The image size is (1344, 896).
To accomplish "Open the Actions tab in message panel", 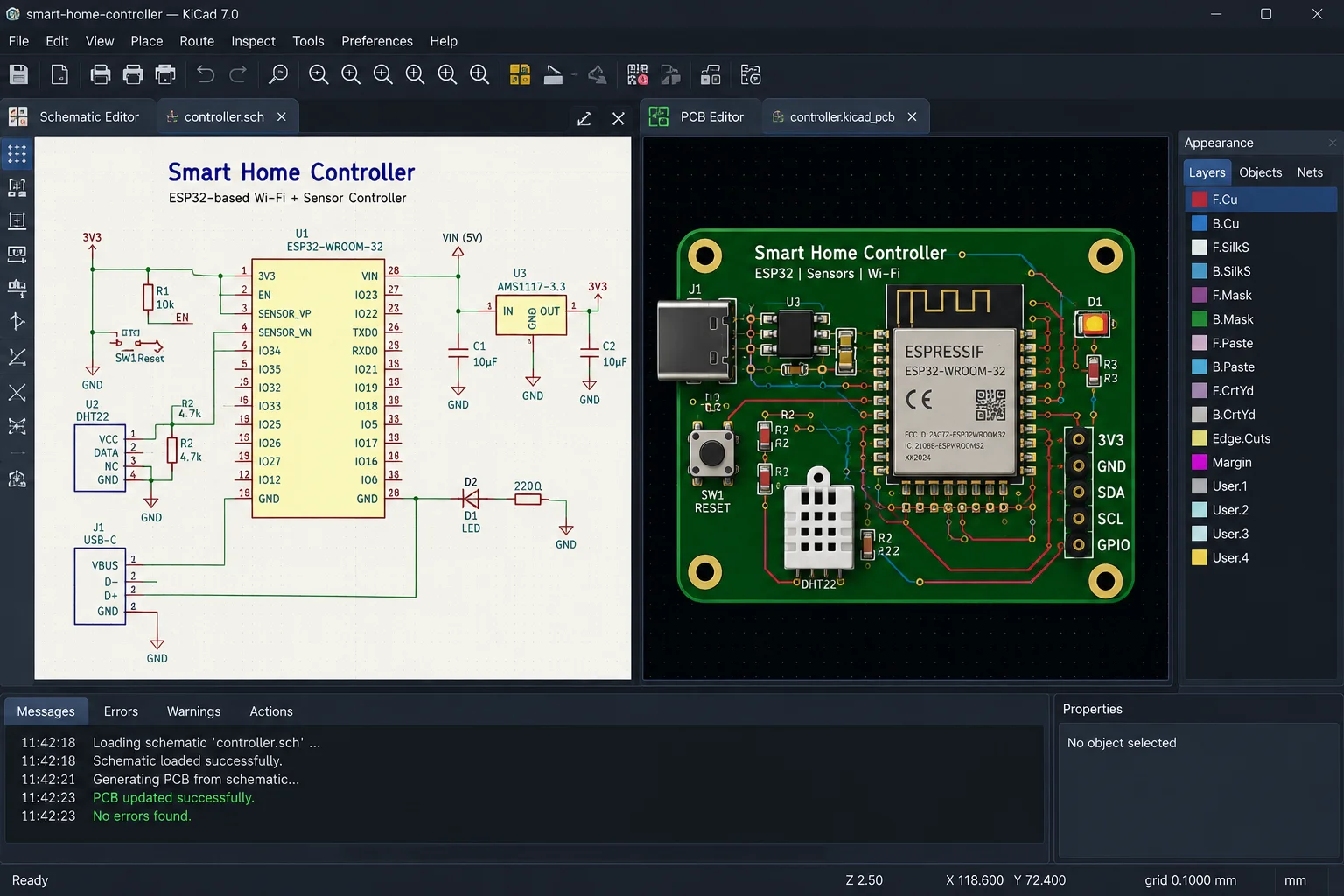I will 271,711.
